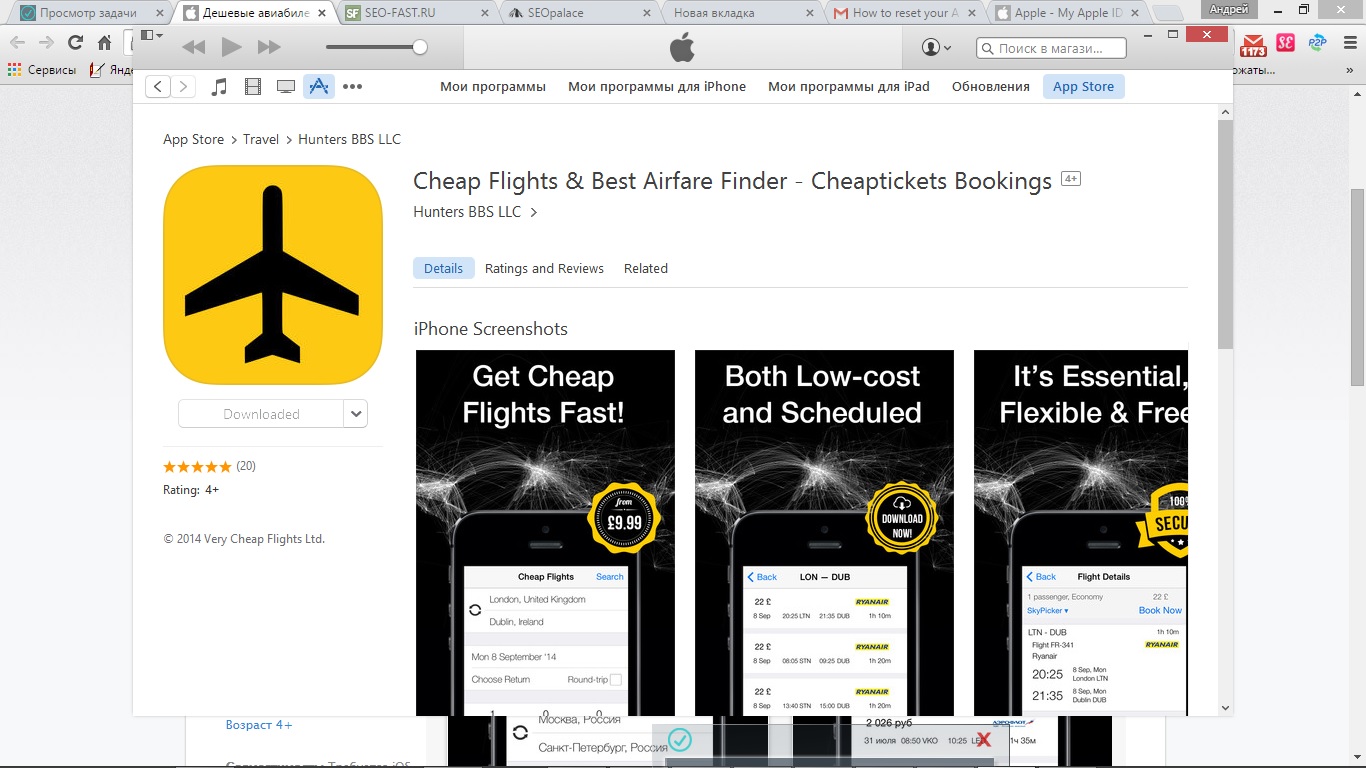Expand the Downloaded button dropdown arrow
The height and width of the screenshot is (768, 1366).
coord(356,414)
